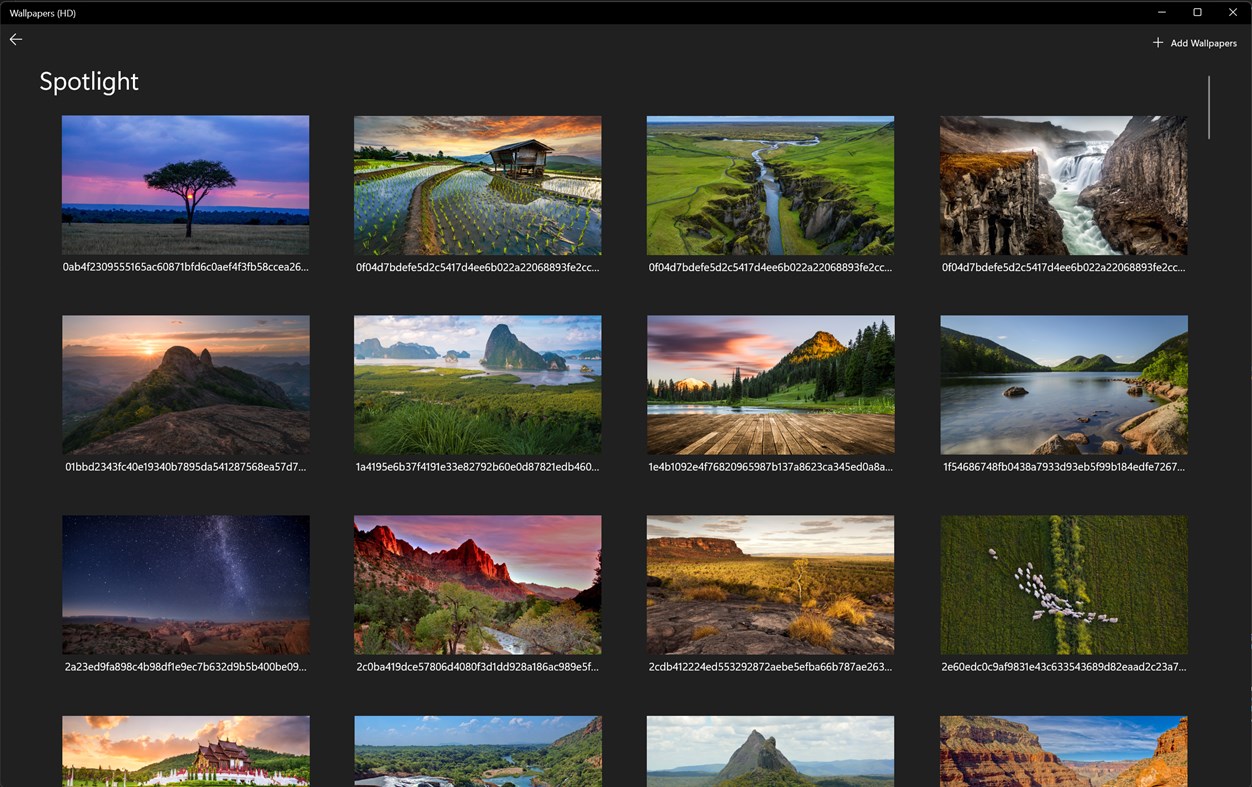This screenshot has width=1252, height=787.
Task: Select the Milky Way night sky wallpaper
Action: (x=185, y=584)
